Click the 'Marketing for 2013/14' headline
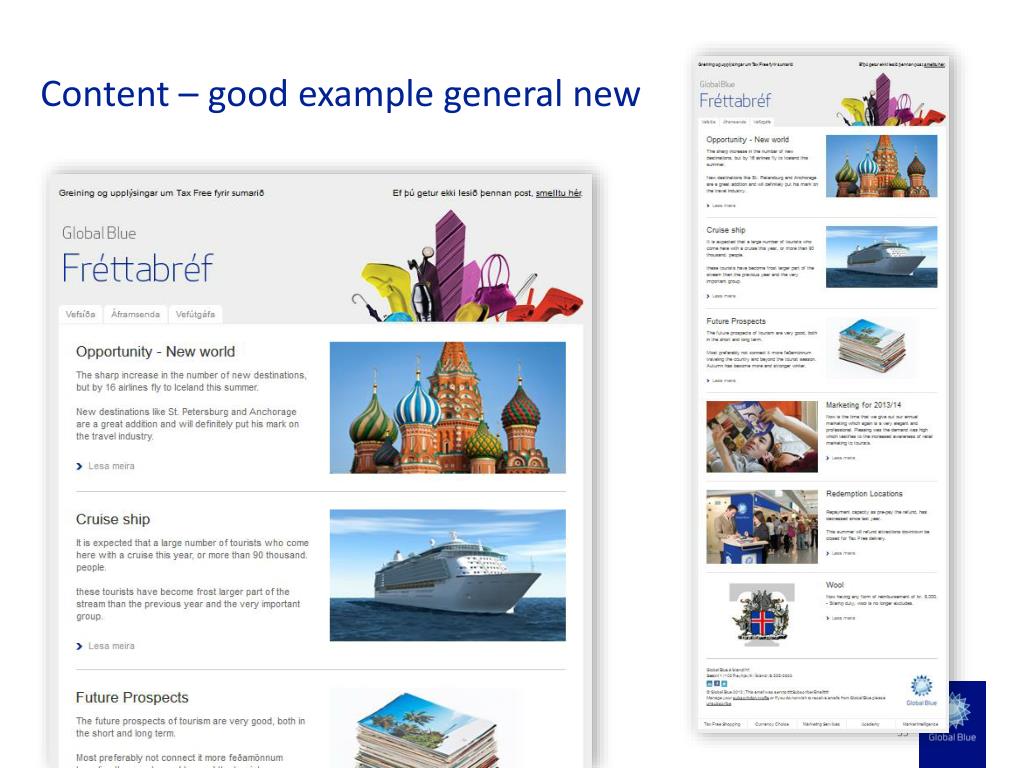The image size is (1024, 768). pyautogui.click(x=863, y=405)
